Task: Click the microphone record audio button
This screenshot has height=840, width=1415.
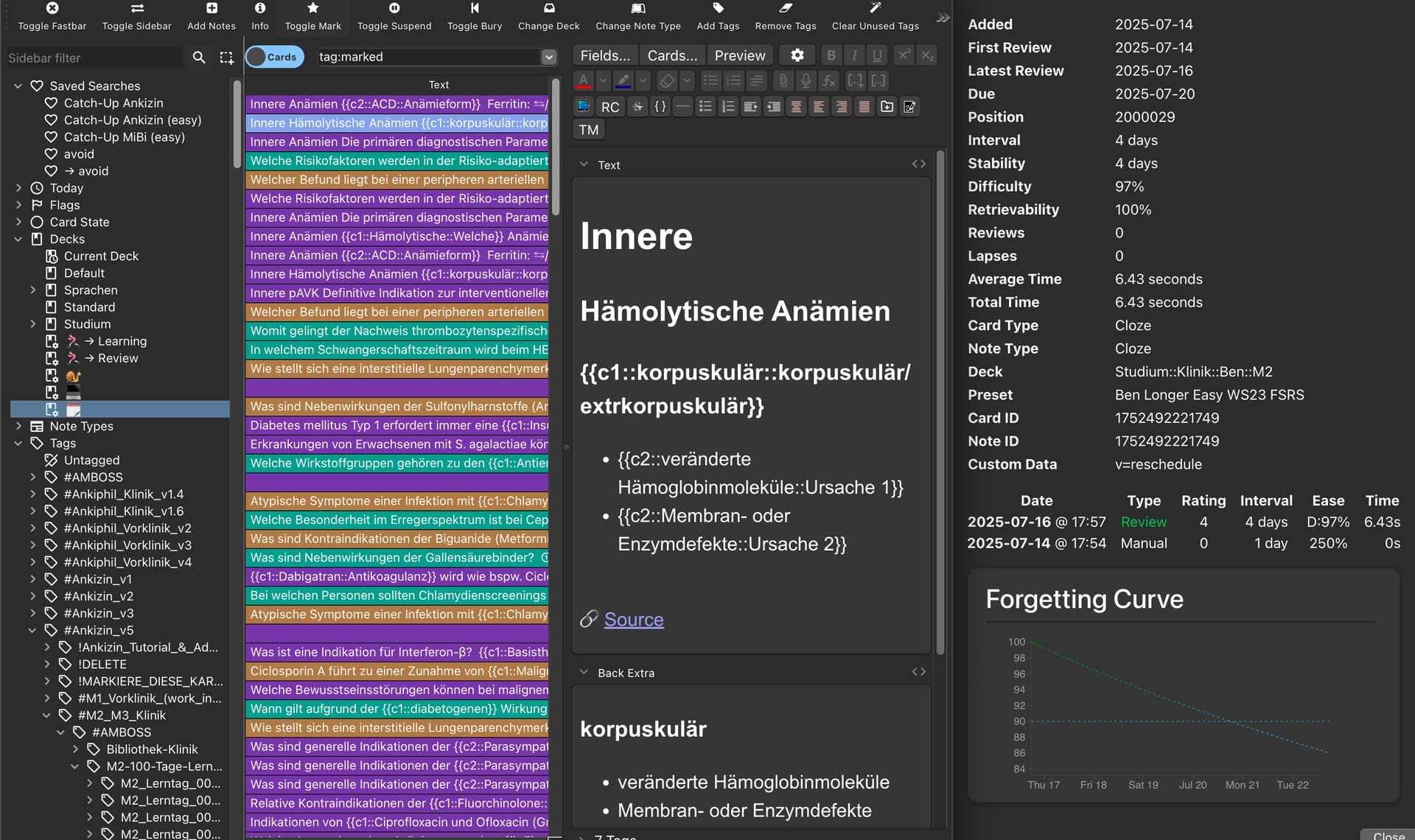Action: click(806, 81)
